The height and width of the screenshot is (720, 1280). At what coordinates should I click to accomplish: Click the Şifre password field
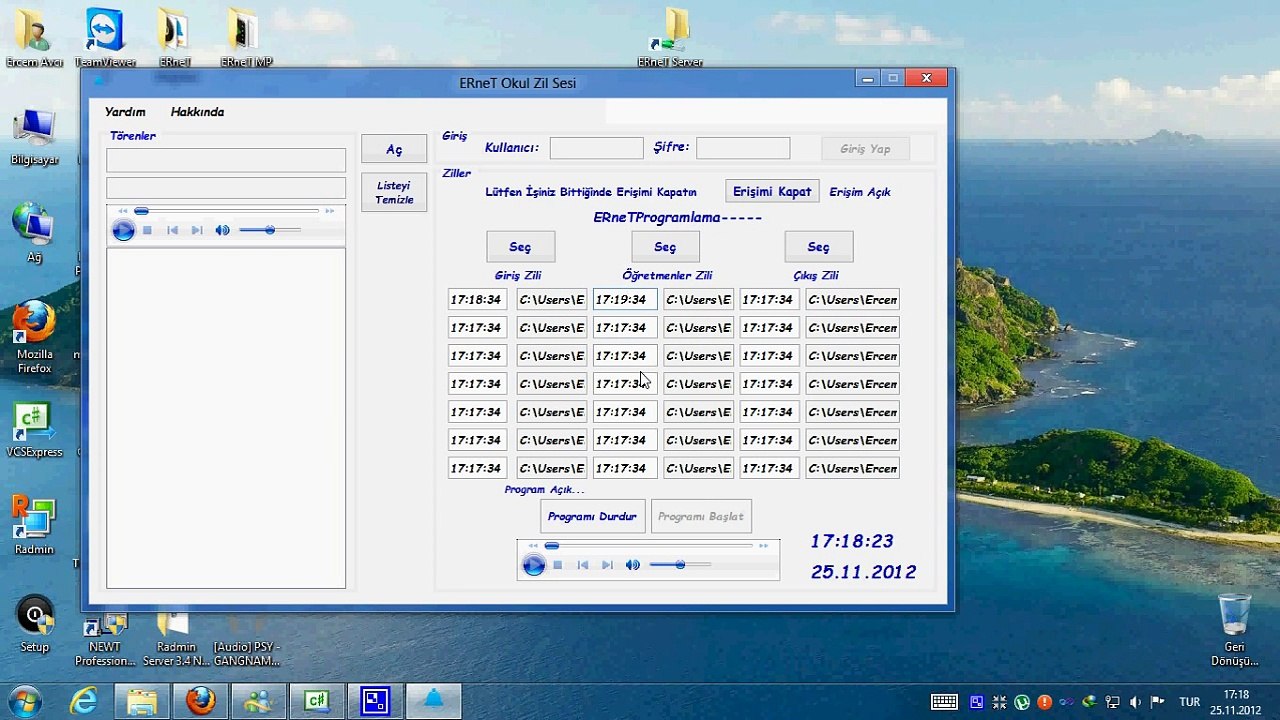tap(743, 148)
